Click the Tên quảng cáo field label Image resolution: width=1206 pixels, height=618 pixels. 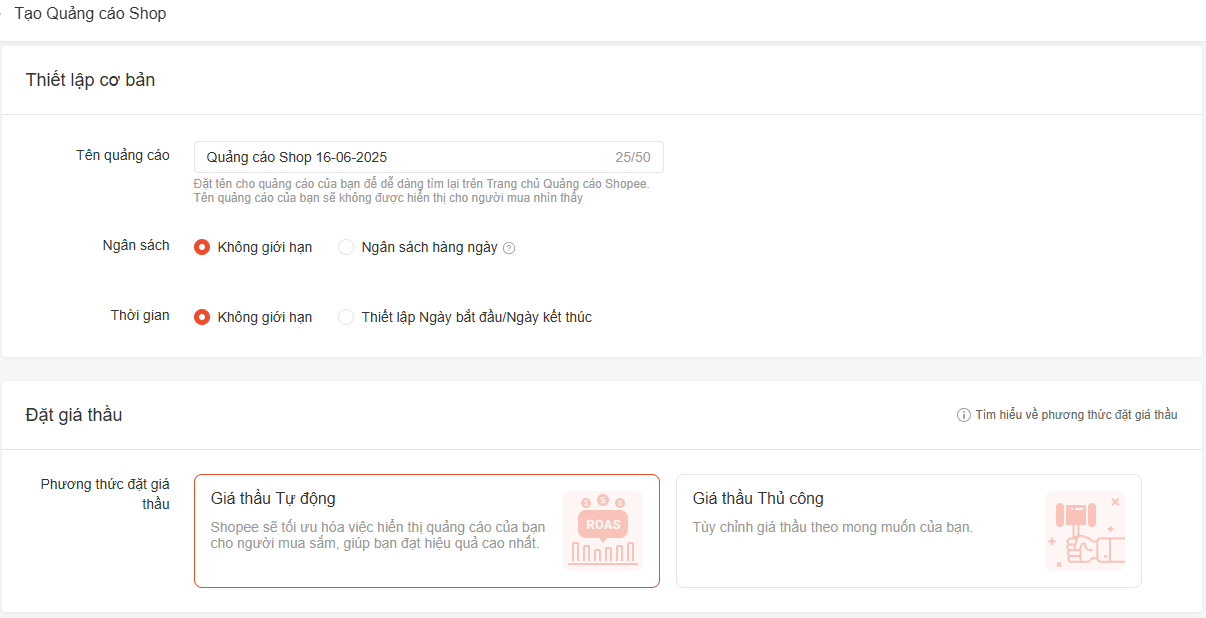tap(122, 155)
